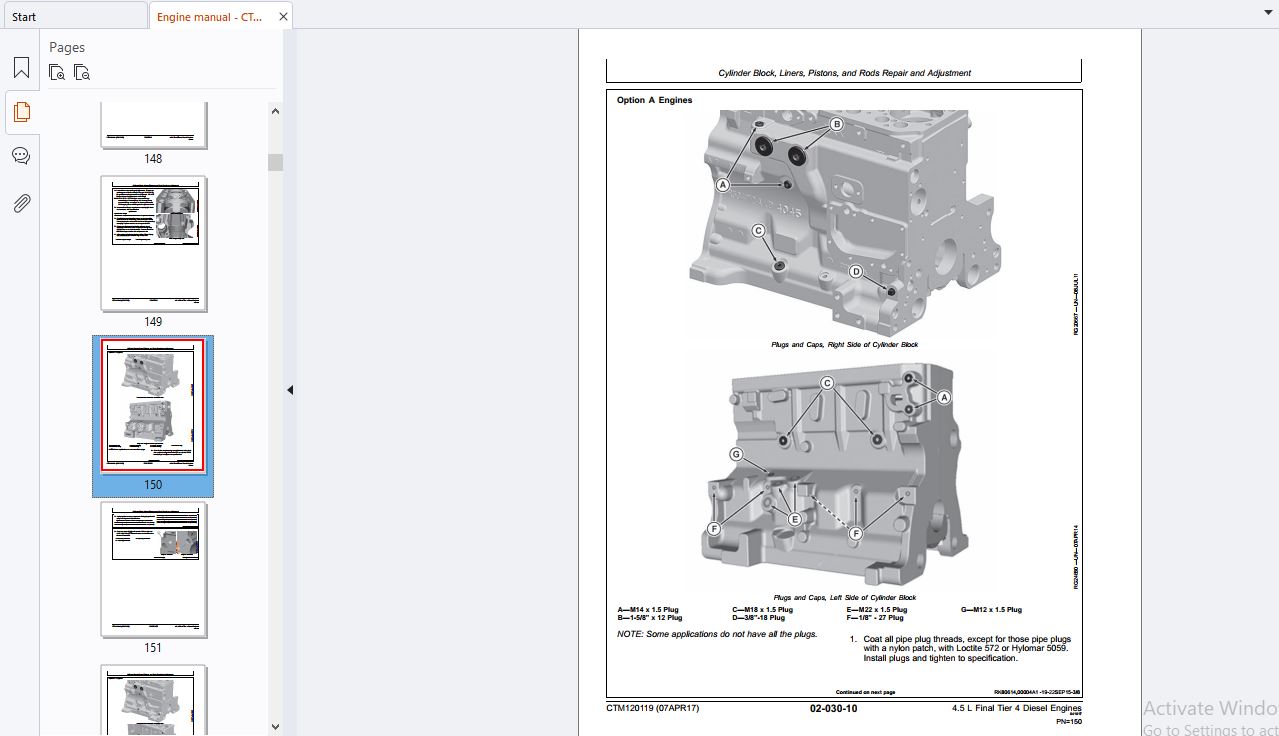Reduce page thumbnails with zoom-out icon
Screen dimensions: 1279x736
tap(82, 73)
